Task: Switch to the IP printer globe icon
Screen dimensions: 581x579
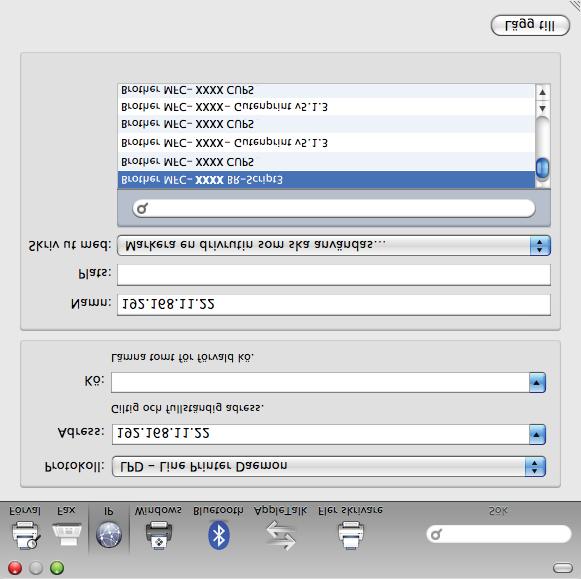Action: [x=109, y=534]
